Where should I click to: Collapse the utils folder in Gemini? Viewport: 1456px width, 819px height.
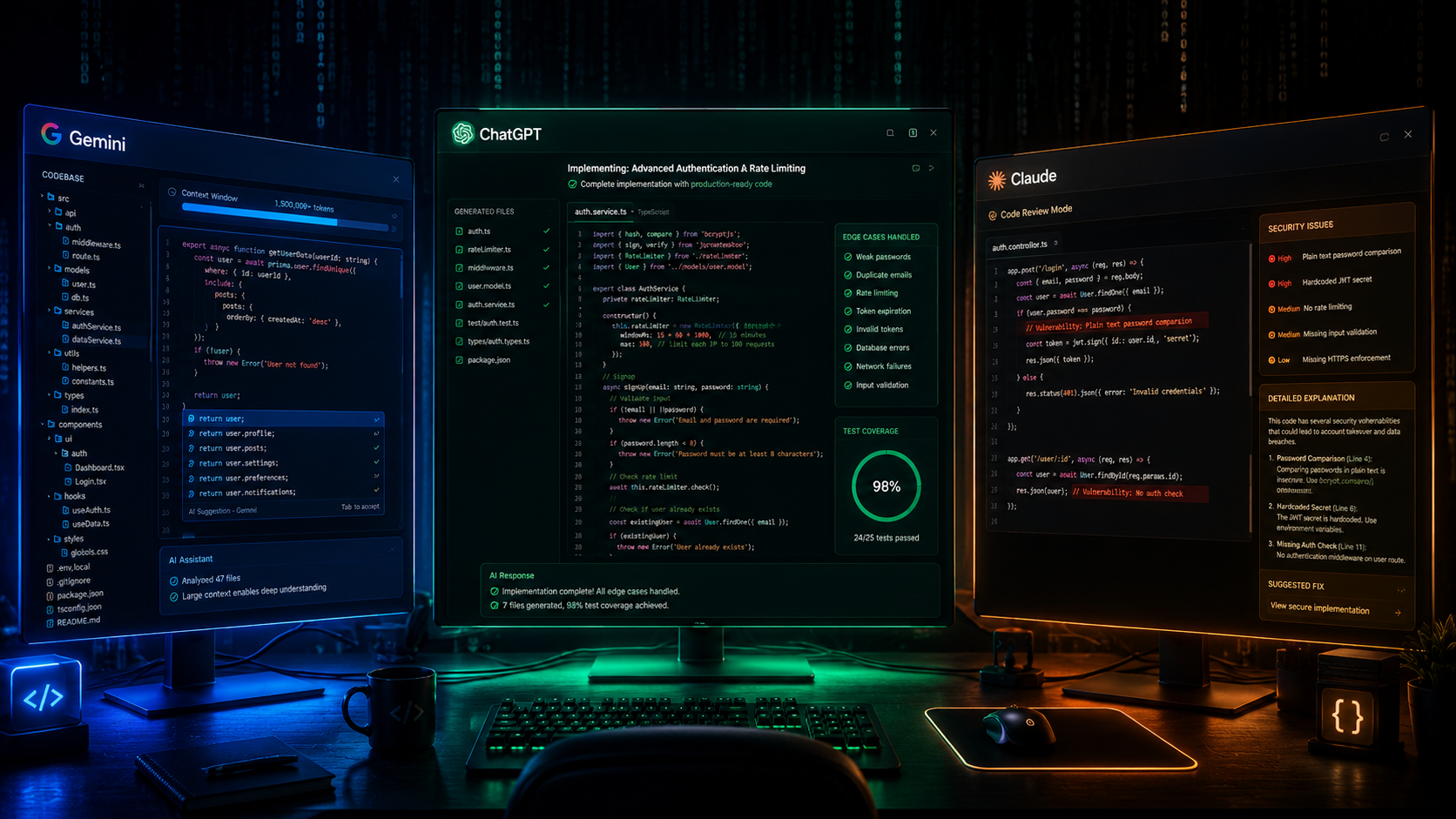(x=50, y=352)
